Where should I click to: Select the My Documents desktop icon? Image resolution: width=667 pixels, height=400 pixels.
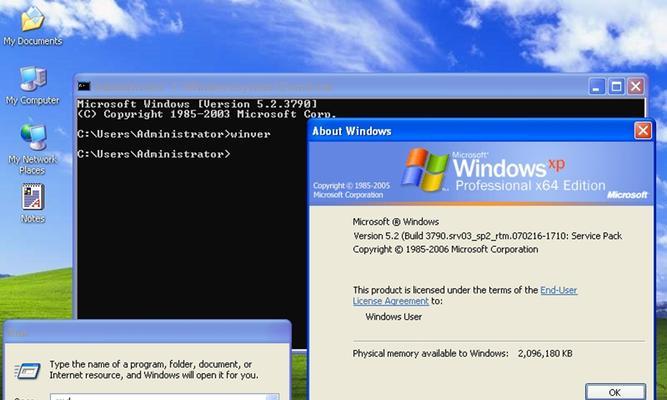(32, 26)
